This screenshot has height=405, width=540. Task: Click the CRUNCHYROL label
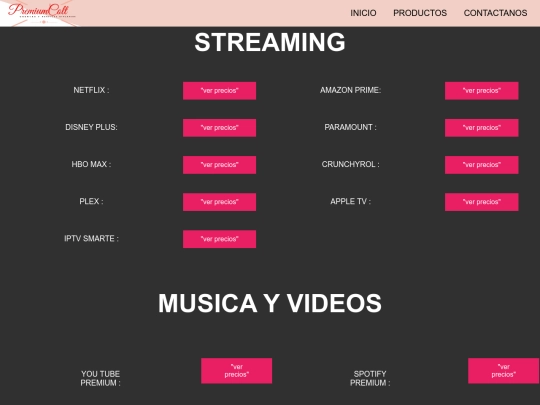351,165
